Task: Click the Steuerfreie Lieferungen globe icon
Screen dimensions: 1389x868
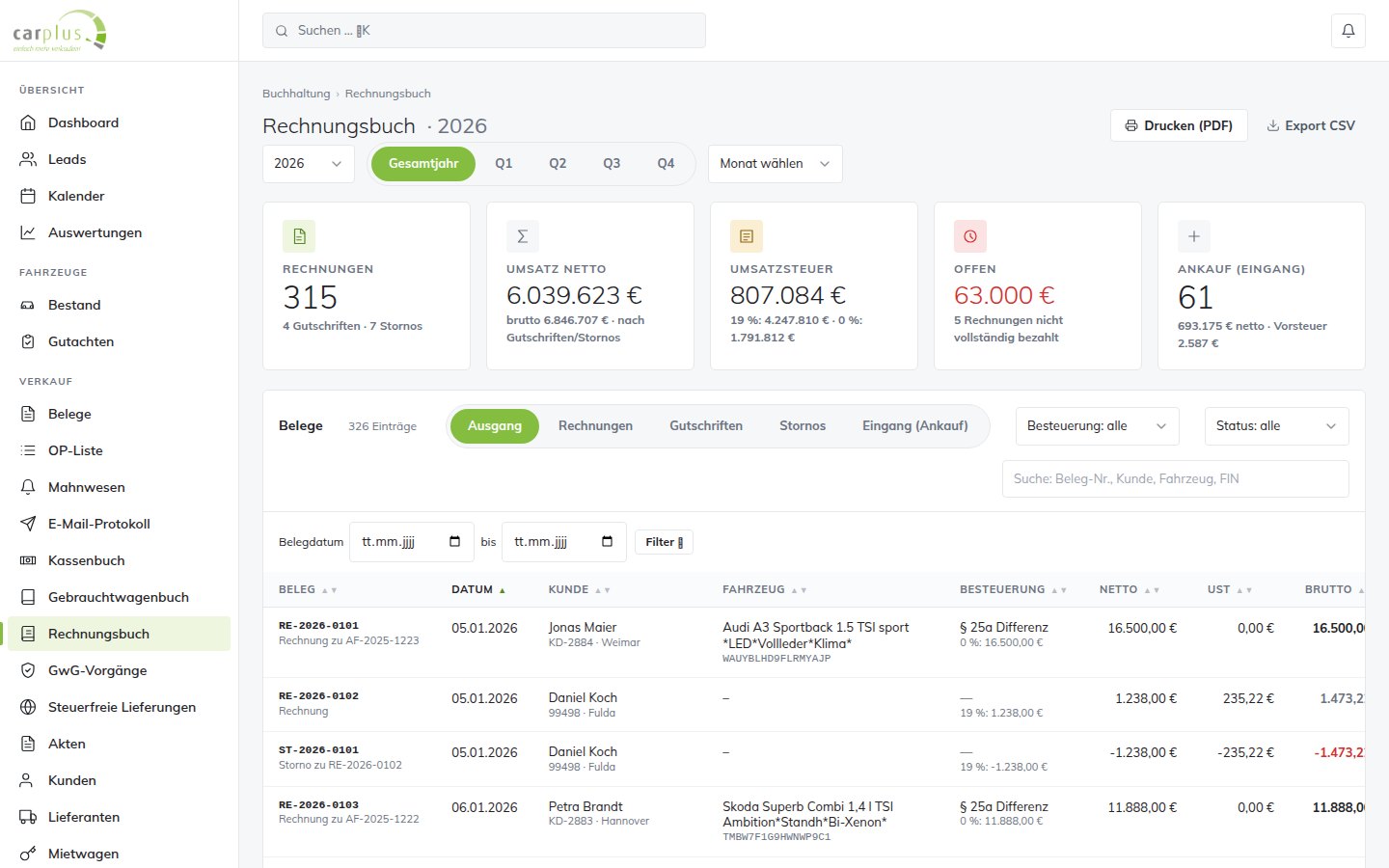Action: (28, 707)
